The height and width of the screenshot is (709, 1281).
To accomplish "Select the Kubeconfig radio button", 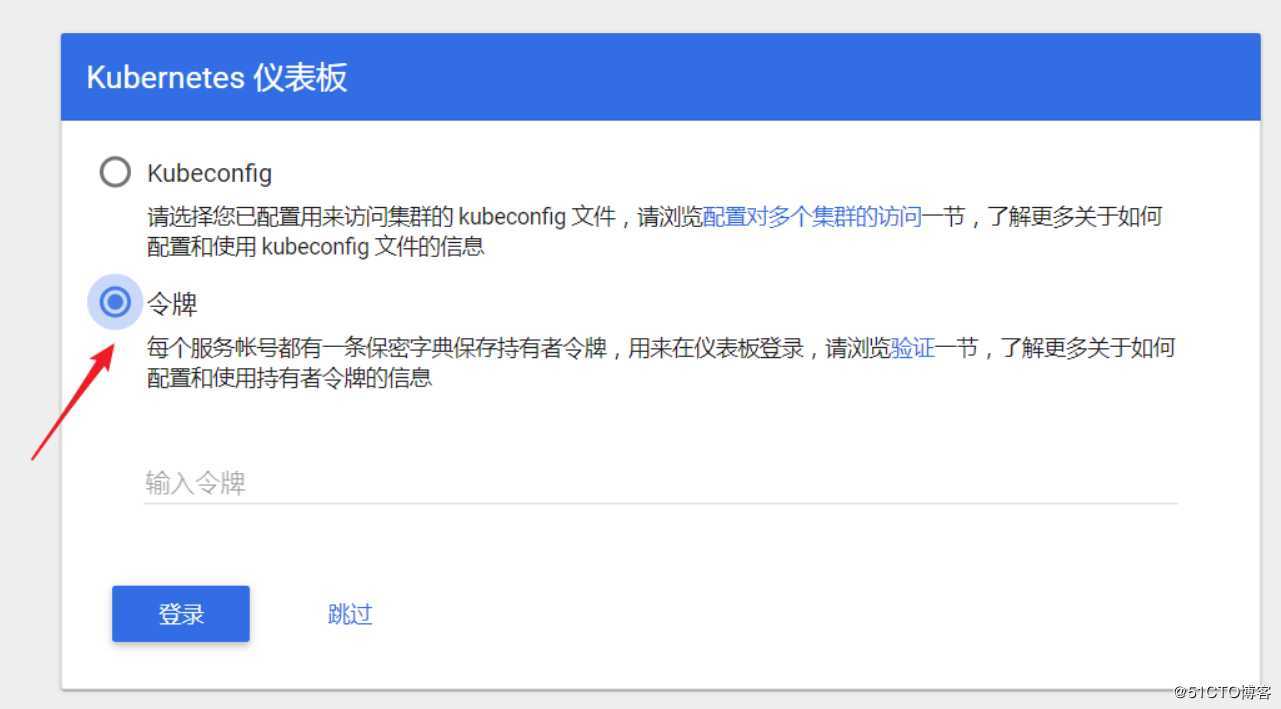I will [x=115, y=172].
